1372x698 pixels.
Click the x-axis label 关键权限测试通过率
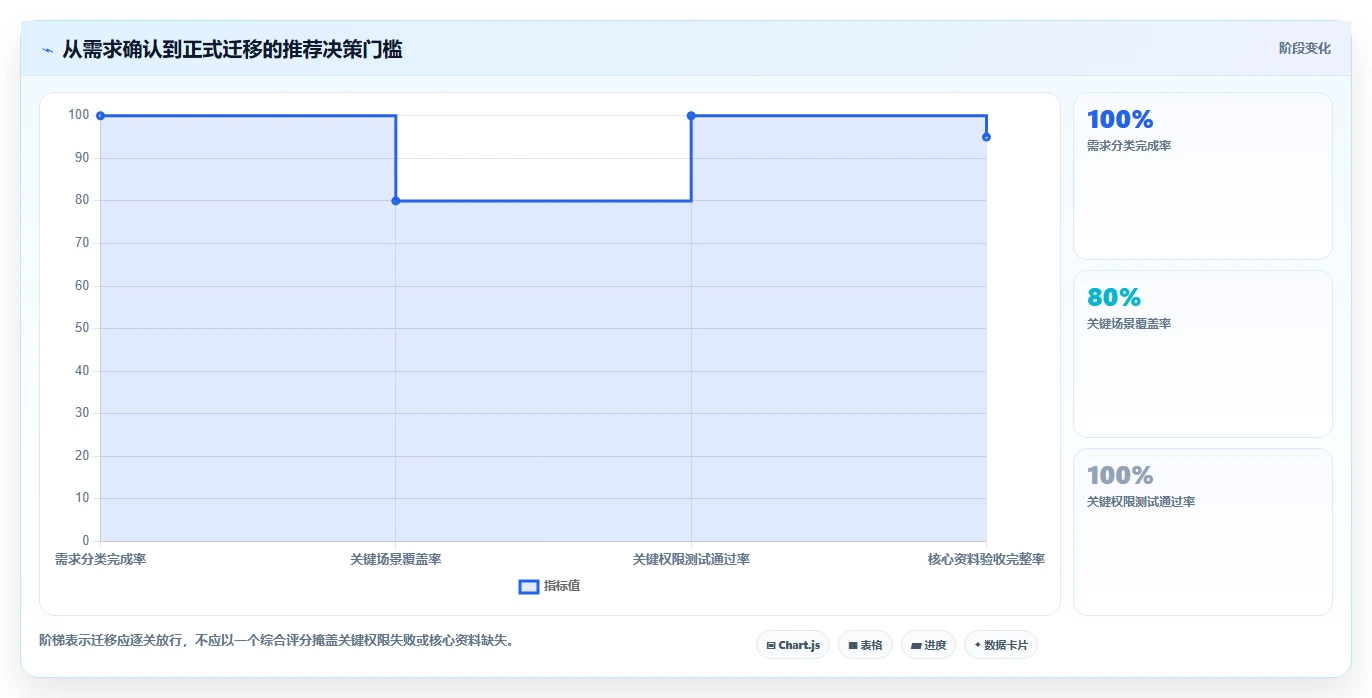click(x=691, y=559)
